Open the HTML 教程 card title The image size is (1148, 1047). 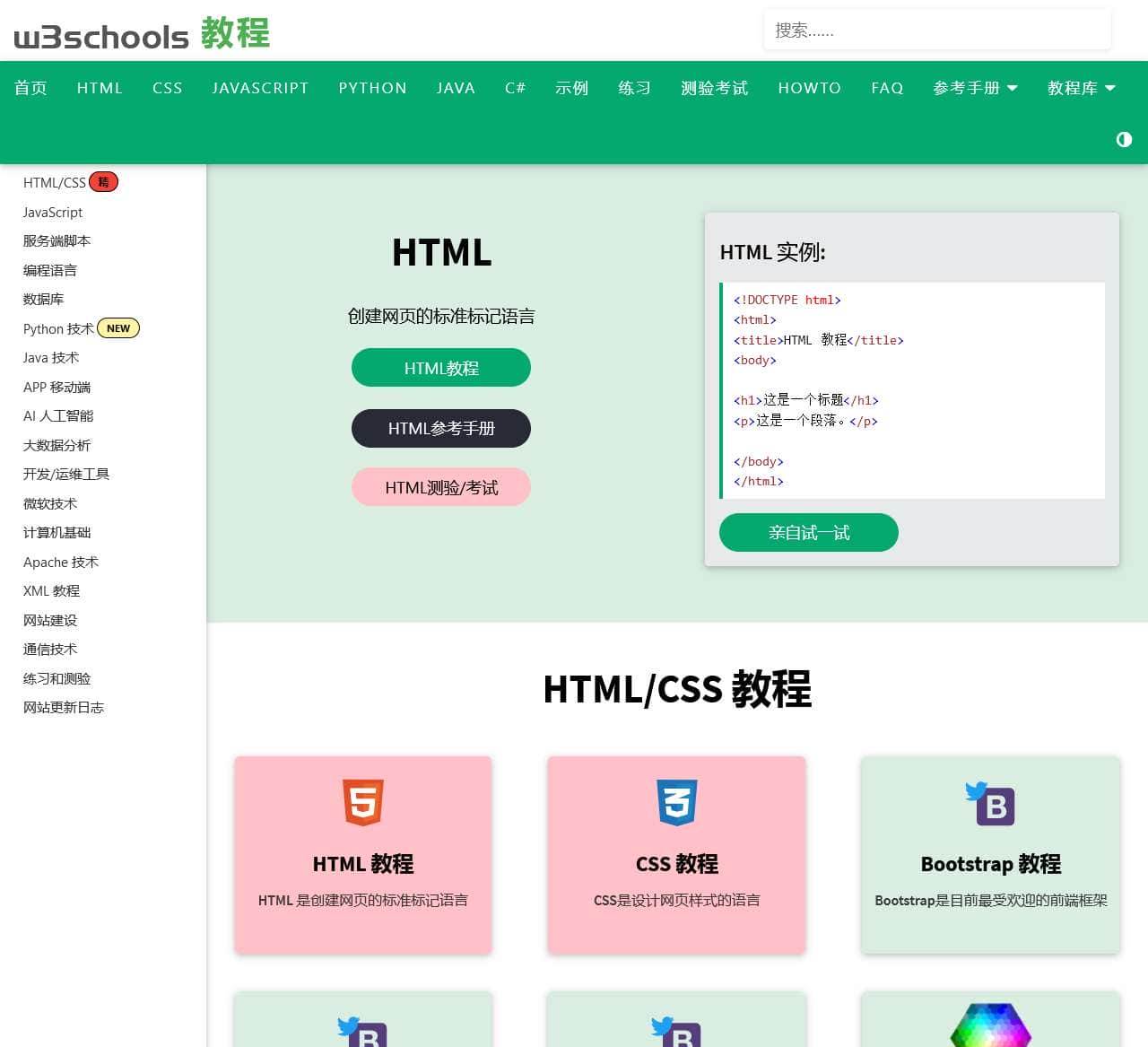(x=363, y=864)
